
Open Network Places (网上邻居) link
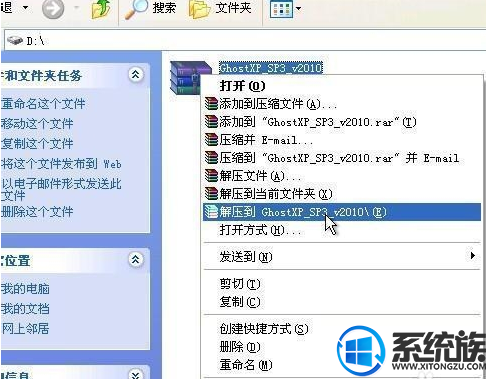(25, 329)
